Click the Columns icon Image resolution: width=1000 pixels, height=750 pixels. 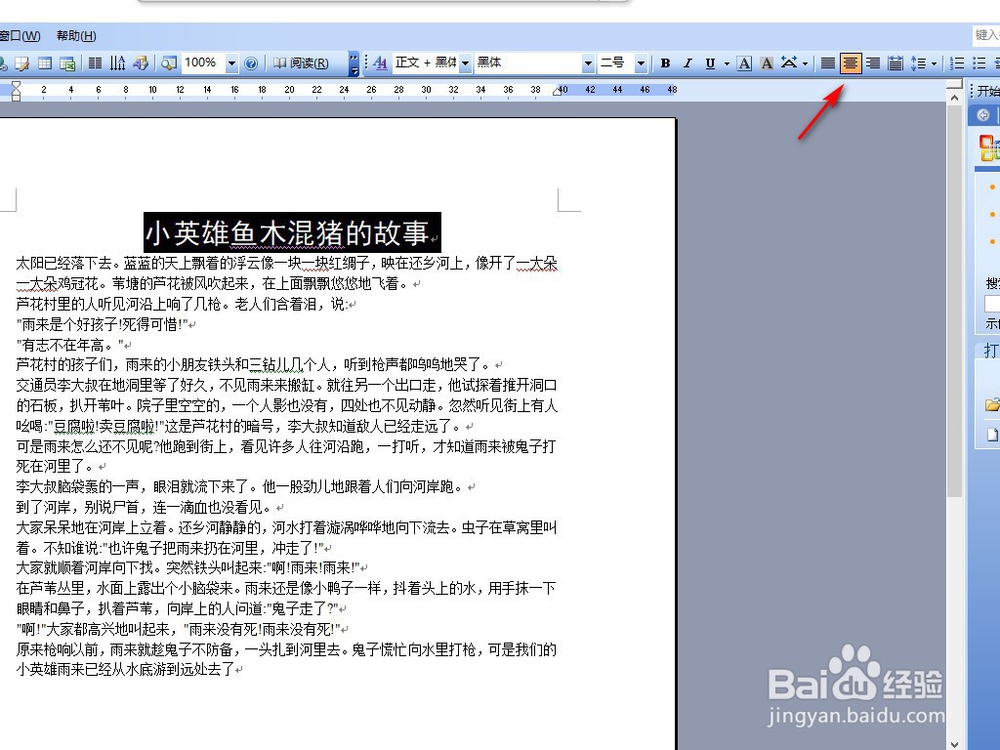click(x=95, y=63)
